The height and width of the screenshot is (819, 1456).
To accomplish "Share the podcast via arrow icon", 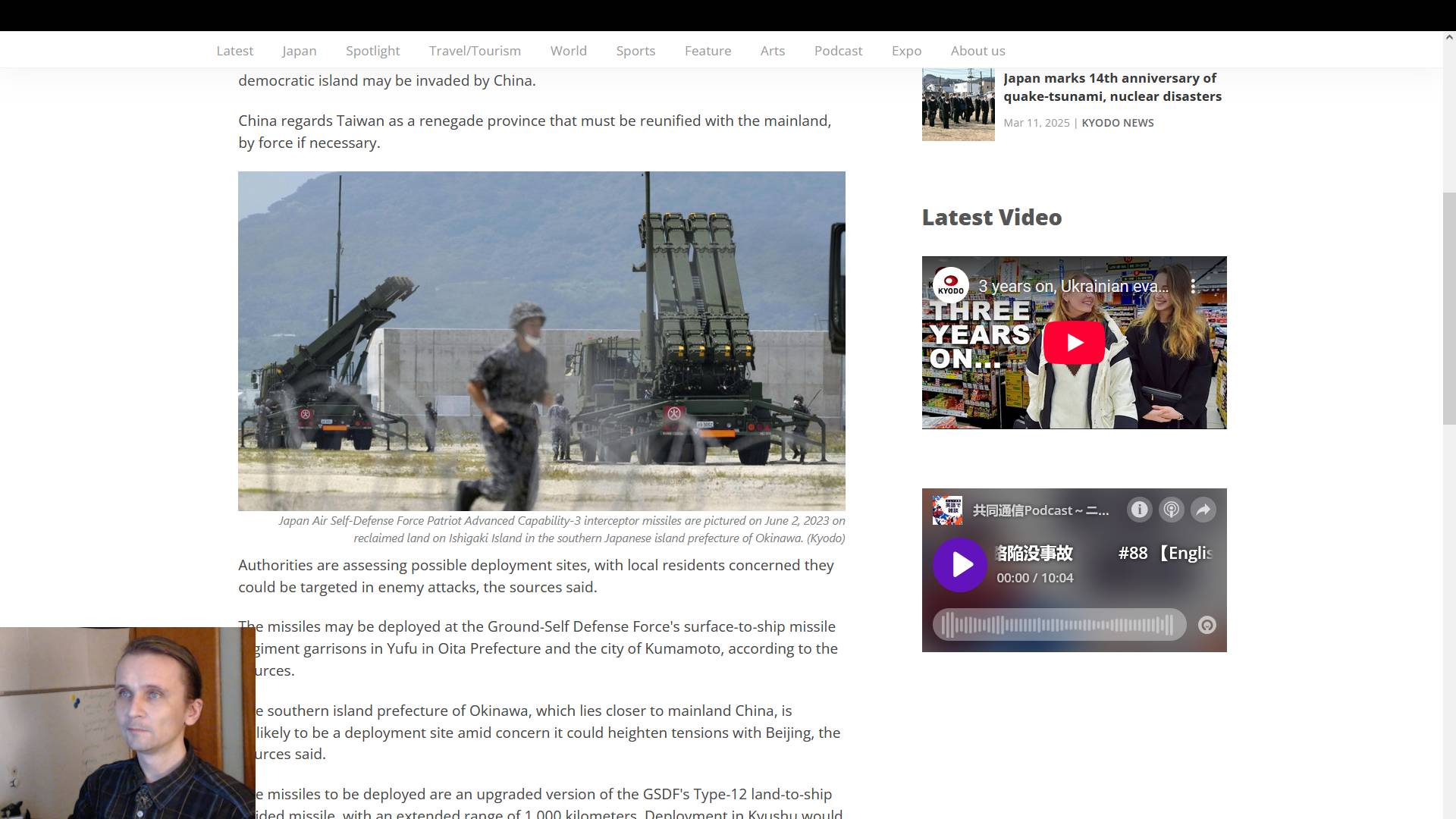I will (1203, 510).
